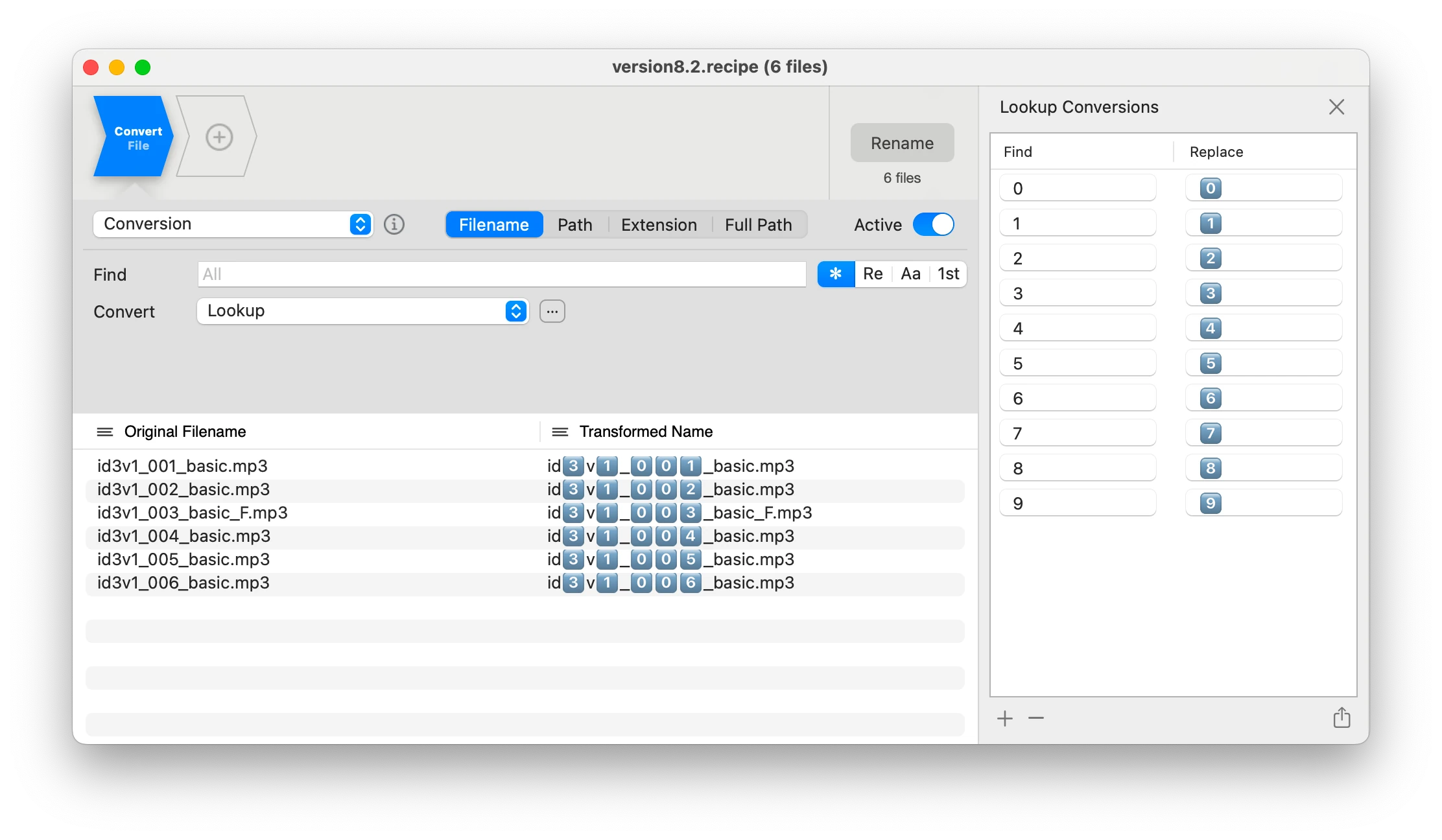Viewport: 1442px width, 840px height.
Task: Remove the selected lookup row with the minus icon
Action: [x=1036, y=718]
